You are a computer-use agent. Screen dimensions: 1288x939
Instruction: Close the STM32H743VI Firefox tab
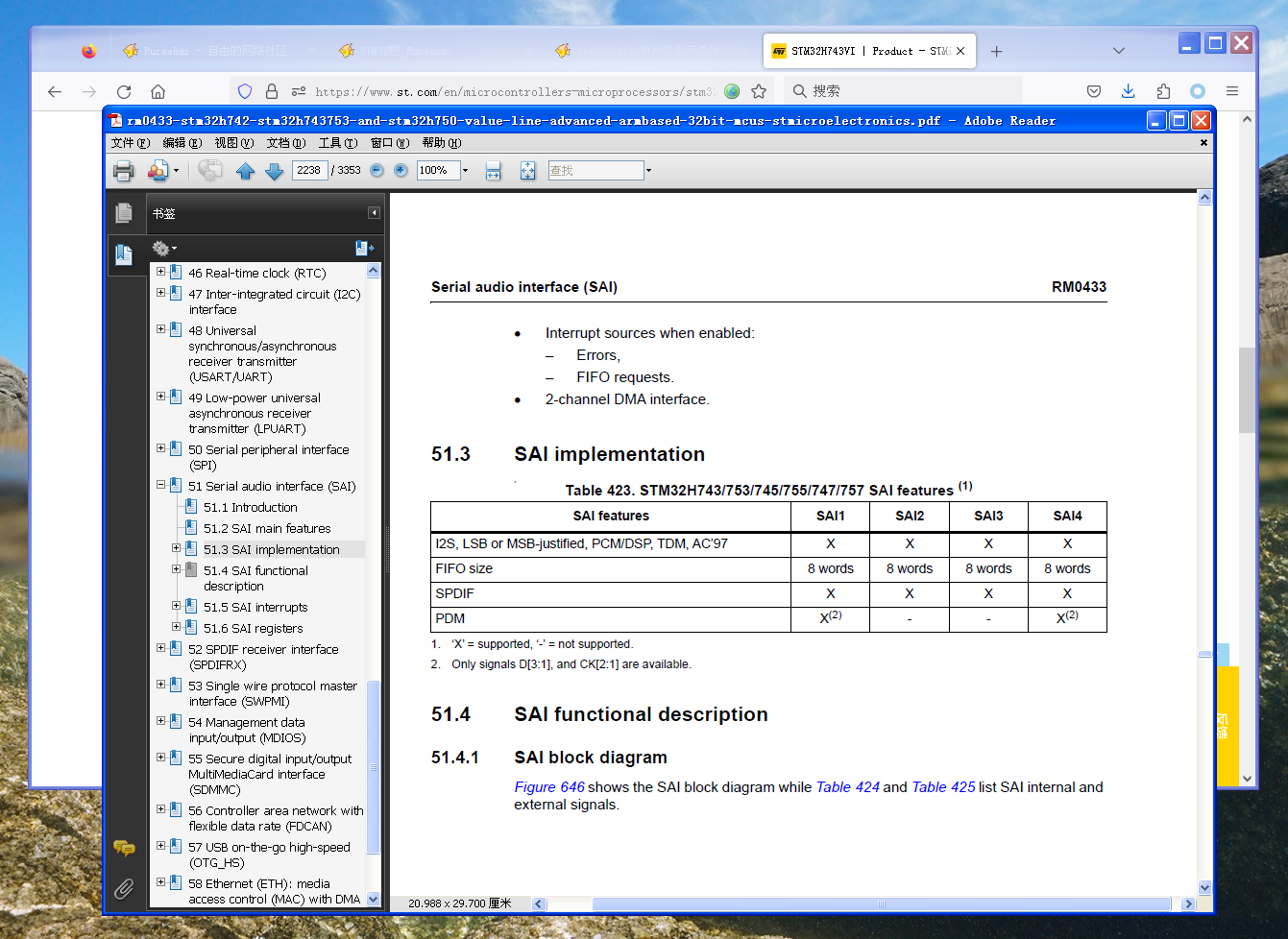(960, 51)
